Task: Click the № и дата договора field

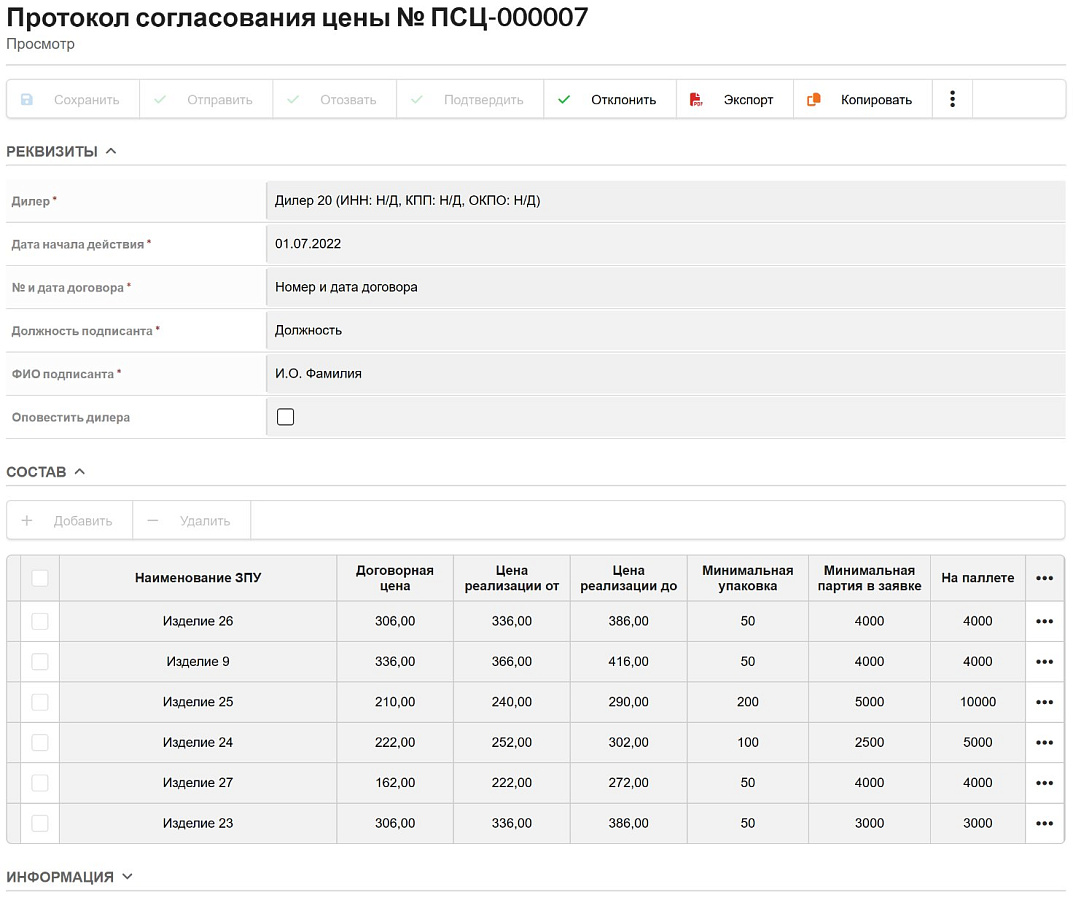Action: coord(665,287)
